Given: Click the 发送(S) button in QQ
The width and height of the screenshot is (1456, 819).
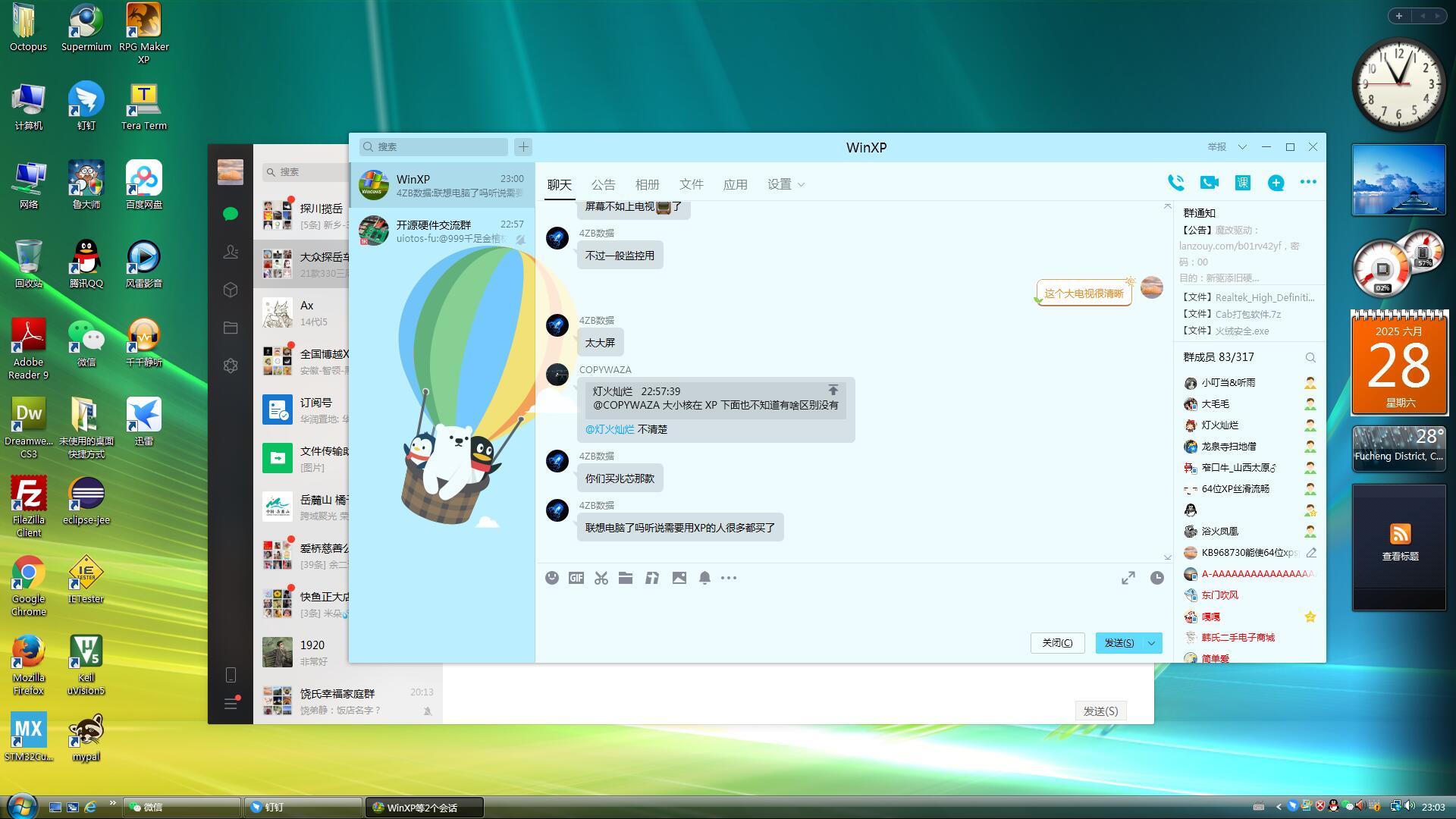Looking at the screenshot, I should 1119,643.
